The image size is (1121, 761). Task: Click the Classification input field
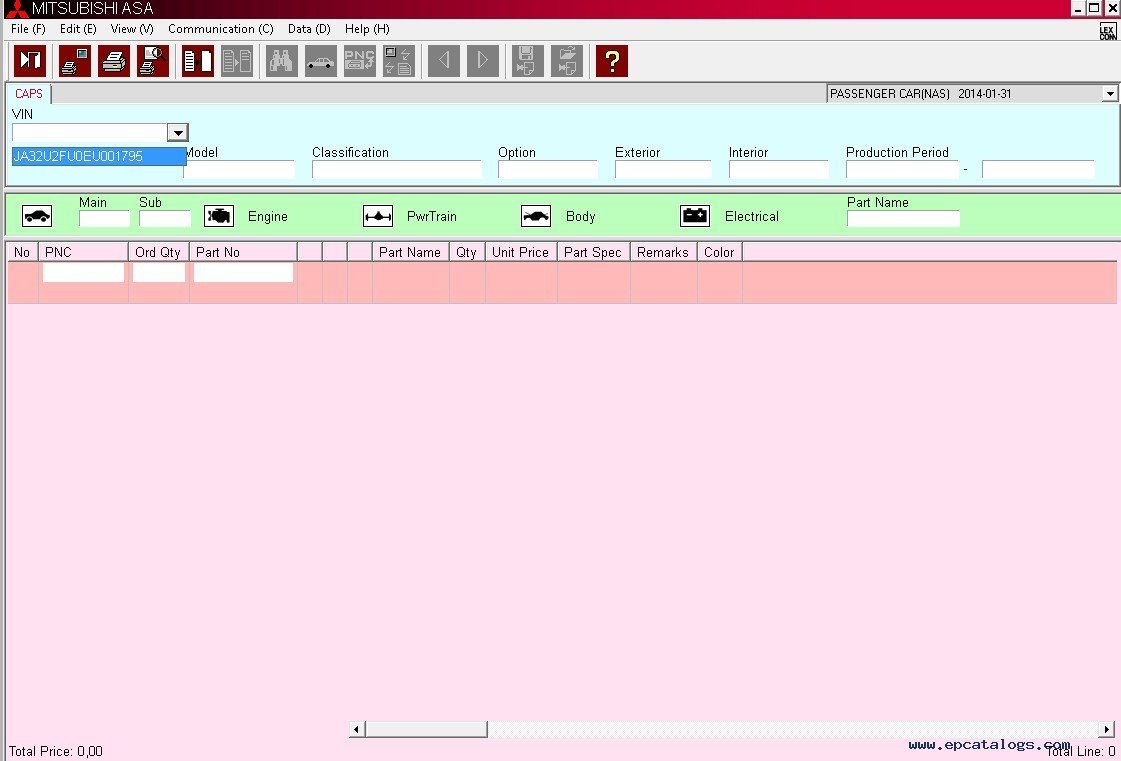tap(397, 170)
